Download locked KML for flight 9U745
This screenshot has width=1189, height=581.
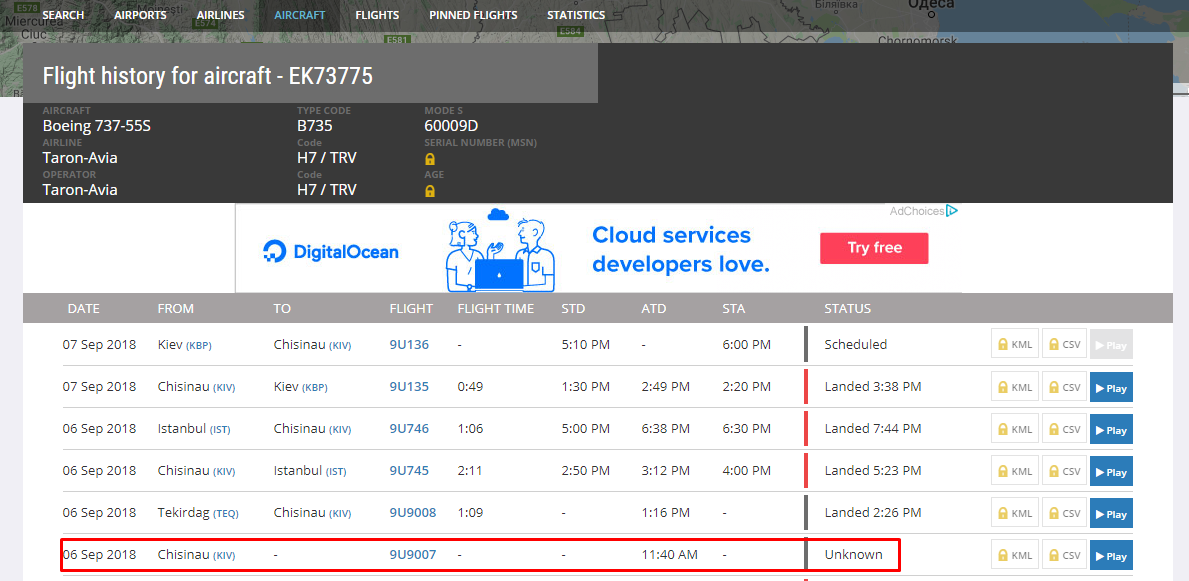tap(1015, 471)
